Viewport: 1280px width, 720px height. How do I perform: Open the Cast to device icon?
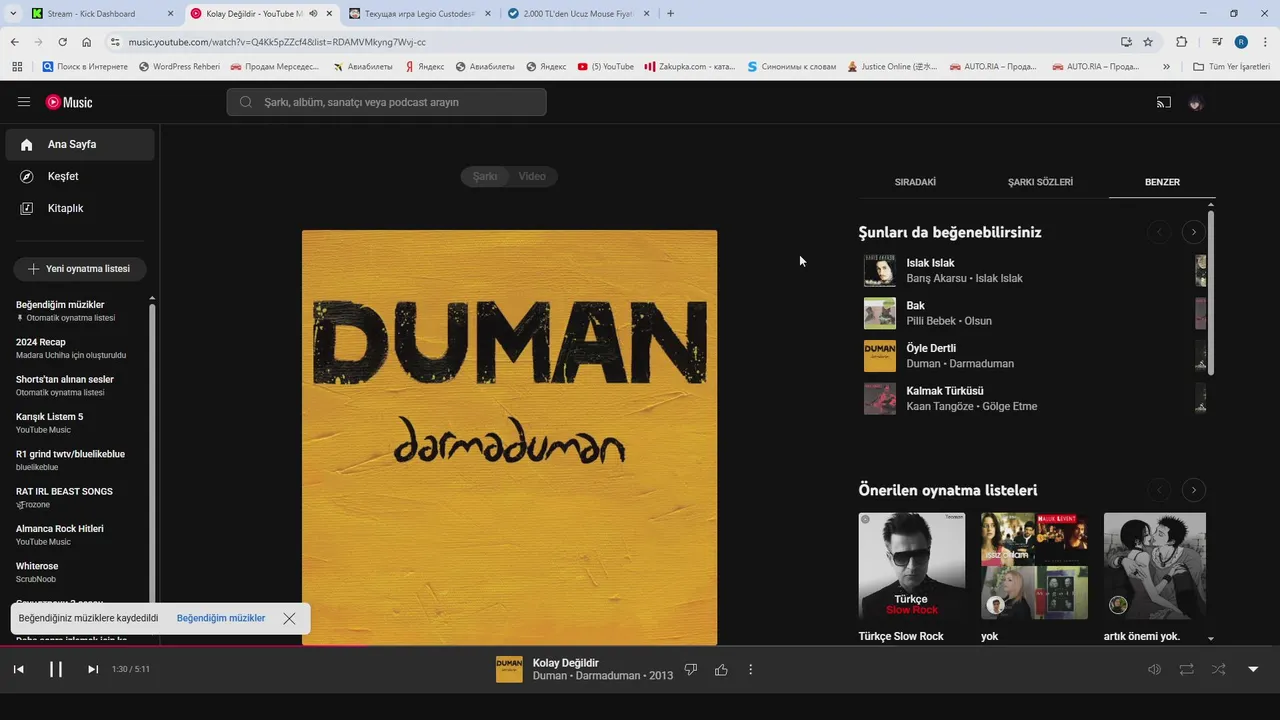[1164, 102]
